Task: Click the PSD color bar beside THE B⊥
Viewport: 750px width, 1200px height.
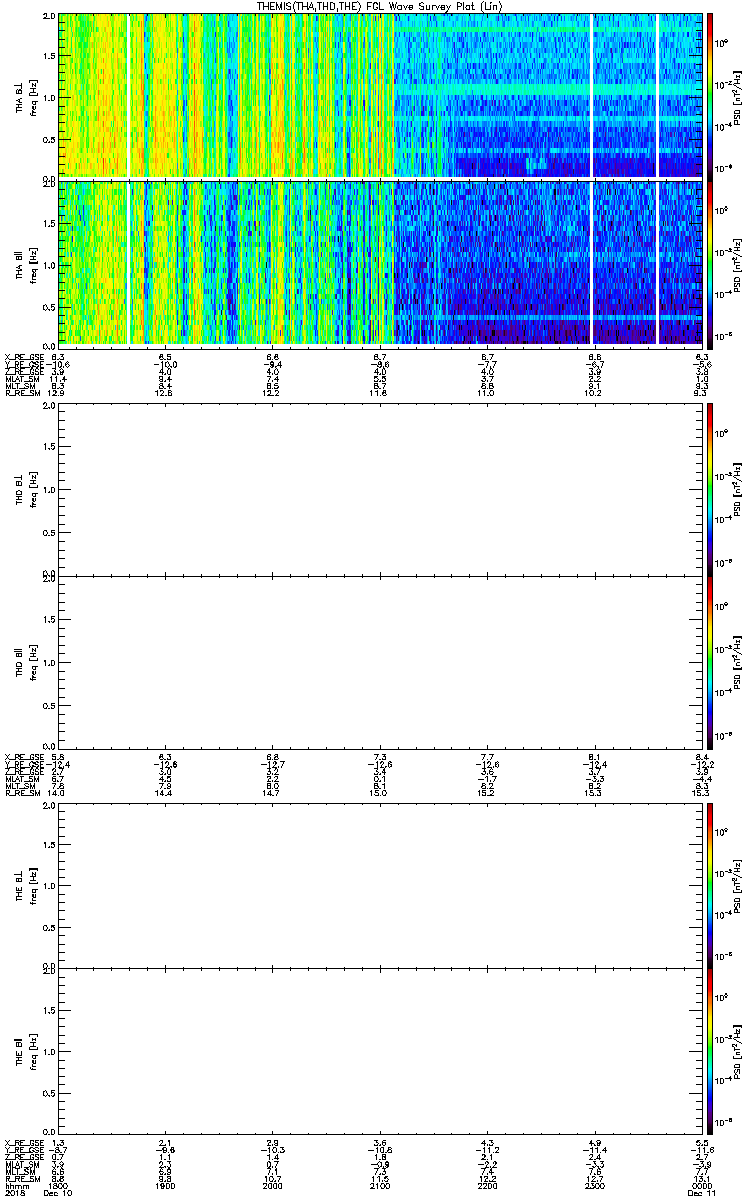Action: 710,885
